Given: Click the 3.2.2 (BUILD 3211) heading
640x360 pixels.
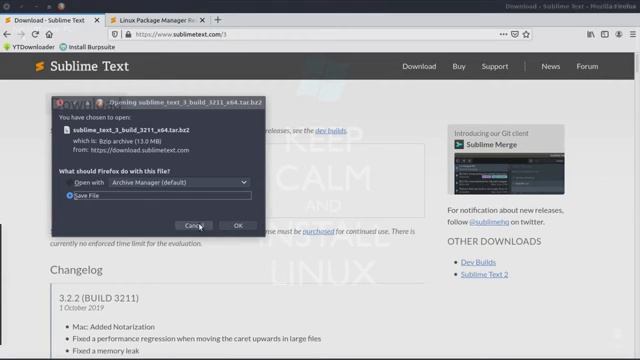Looking at the screenshot, I should (99, 298).
